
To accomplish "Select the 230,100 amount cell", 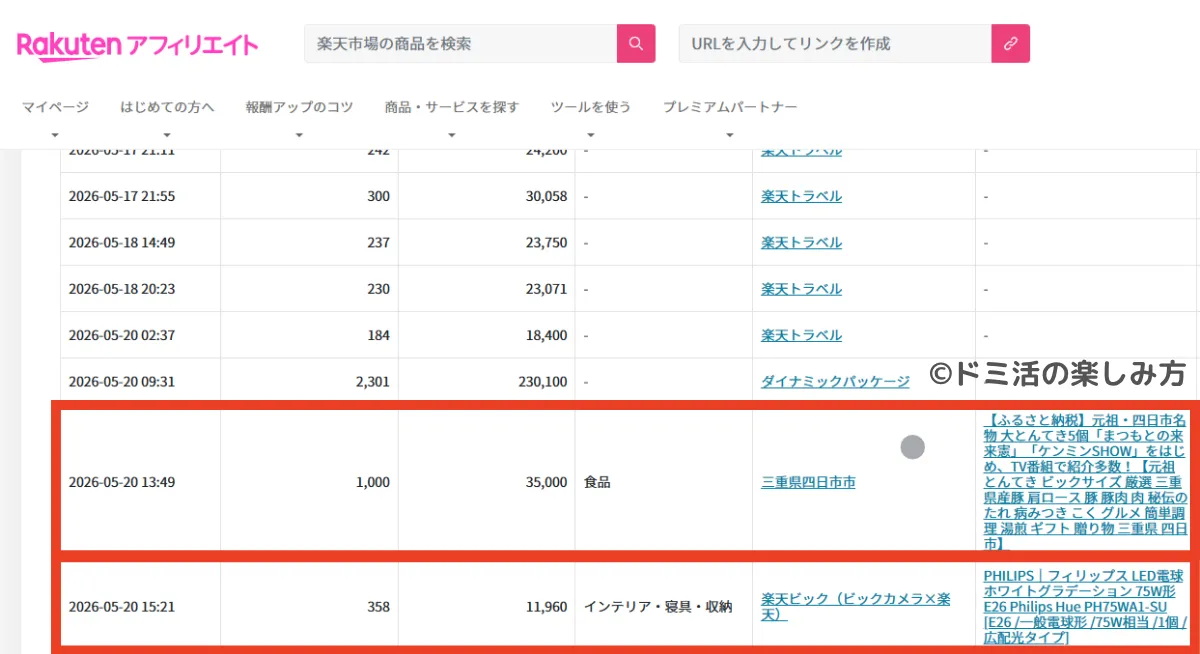I will [x=487, y=381].
